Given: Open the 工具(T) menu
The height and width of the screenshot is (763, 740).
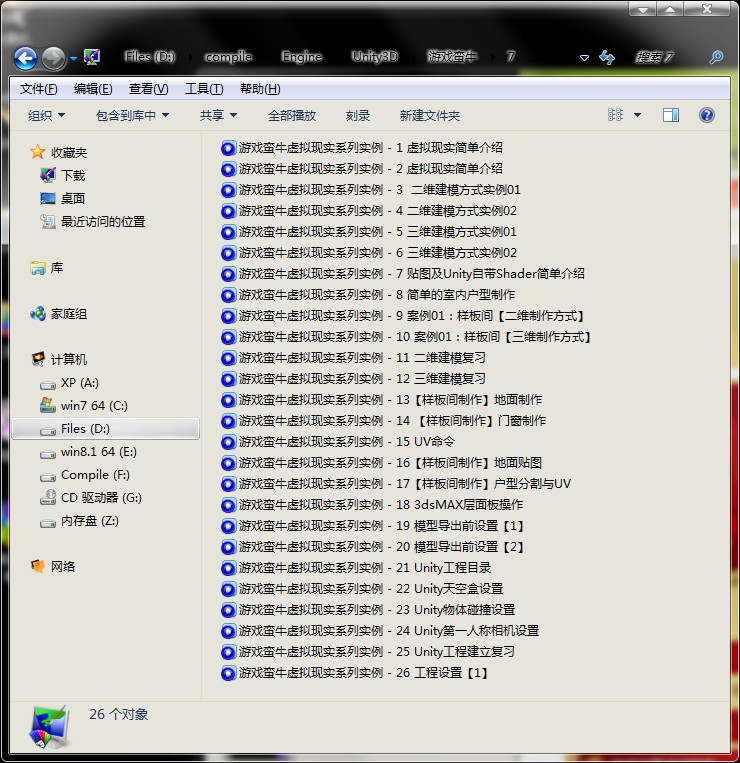Looking at the screenshot, I should [204, 89].
